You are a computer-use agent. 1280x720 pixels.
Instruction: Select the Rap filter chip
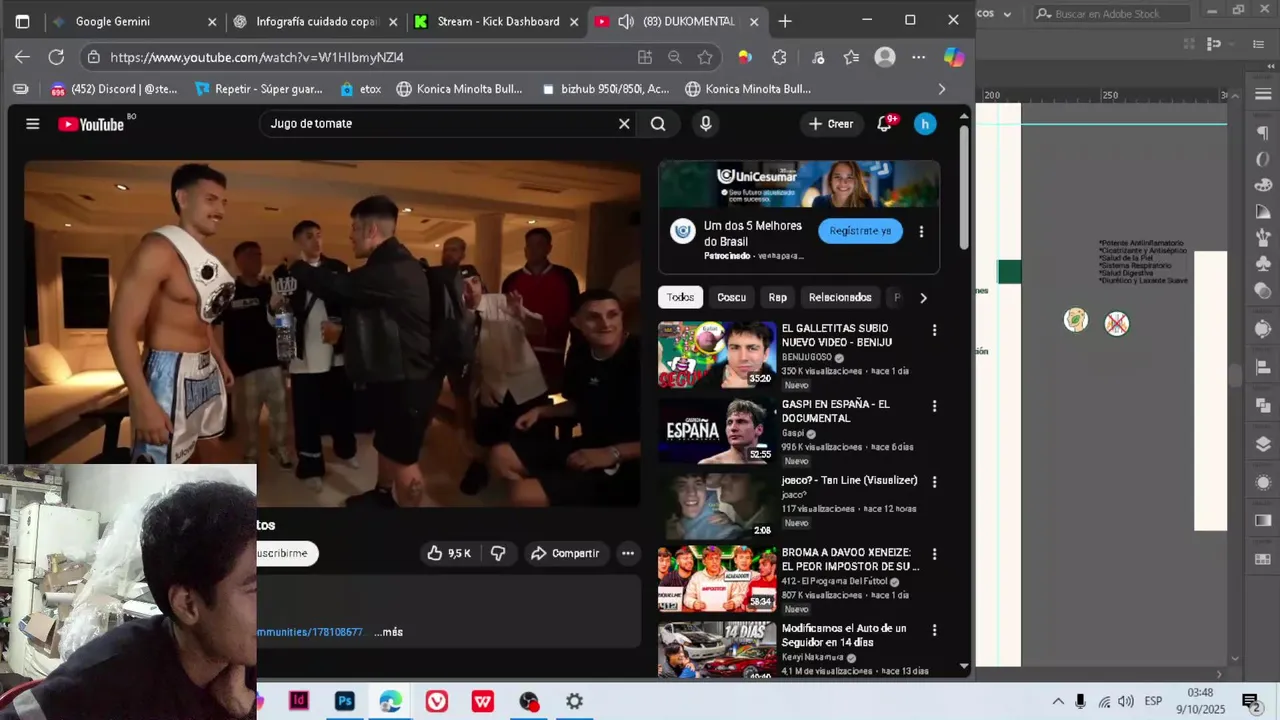click(x=778, y=297)
